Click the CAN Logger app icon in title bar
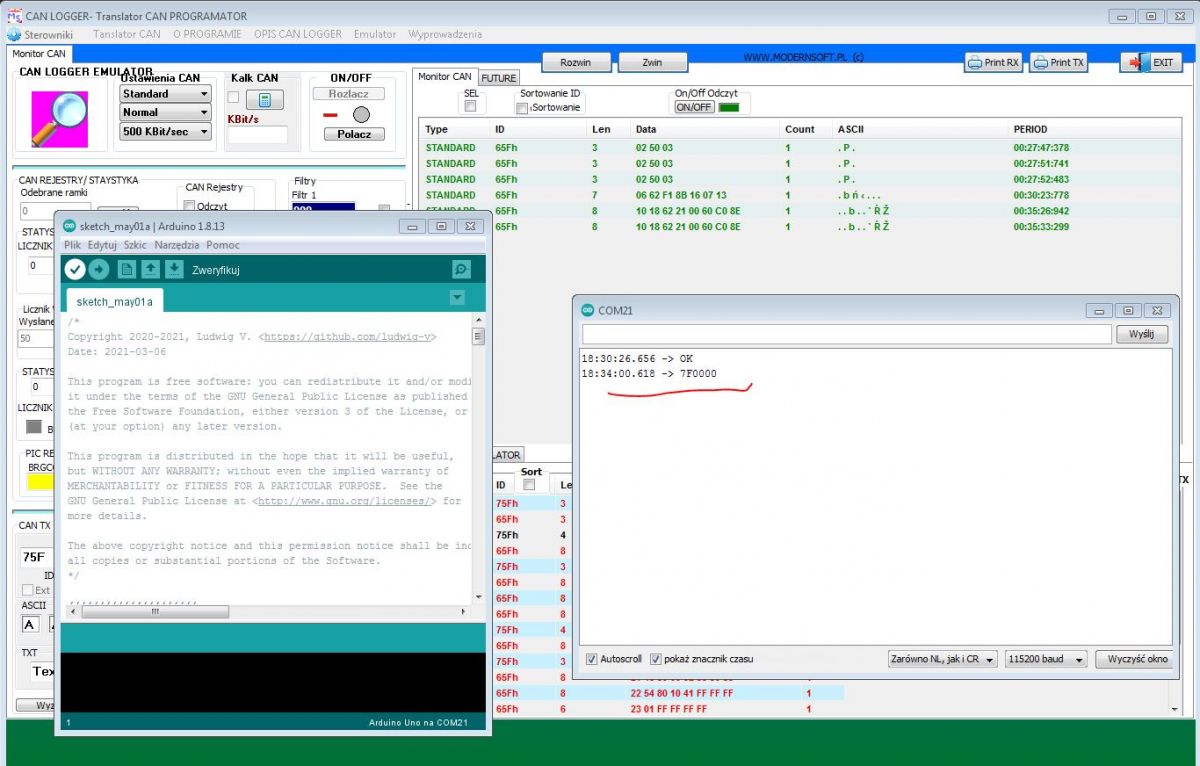The width and height of the screenshot is (1200, 766). tap(15, 16)
